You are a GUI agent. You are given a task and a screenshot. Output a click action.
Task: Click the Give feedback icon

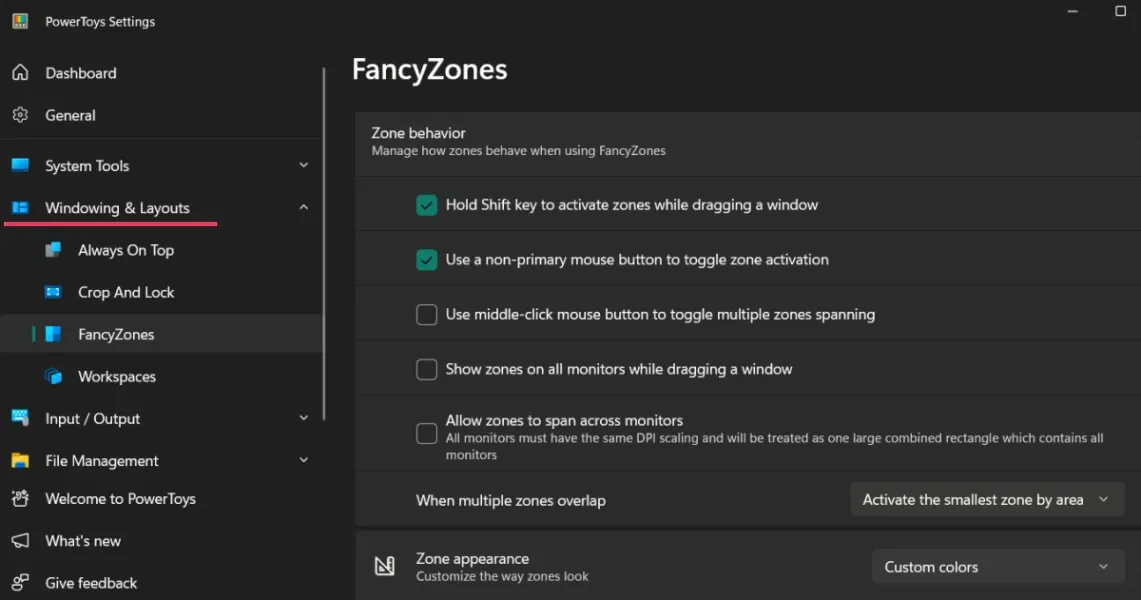(x=20, y=583)
